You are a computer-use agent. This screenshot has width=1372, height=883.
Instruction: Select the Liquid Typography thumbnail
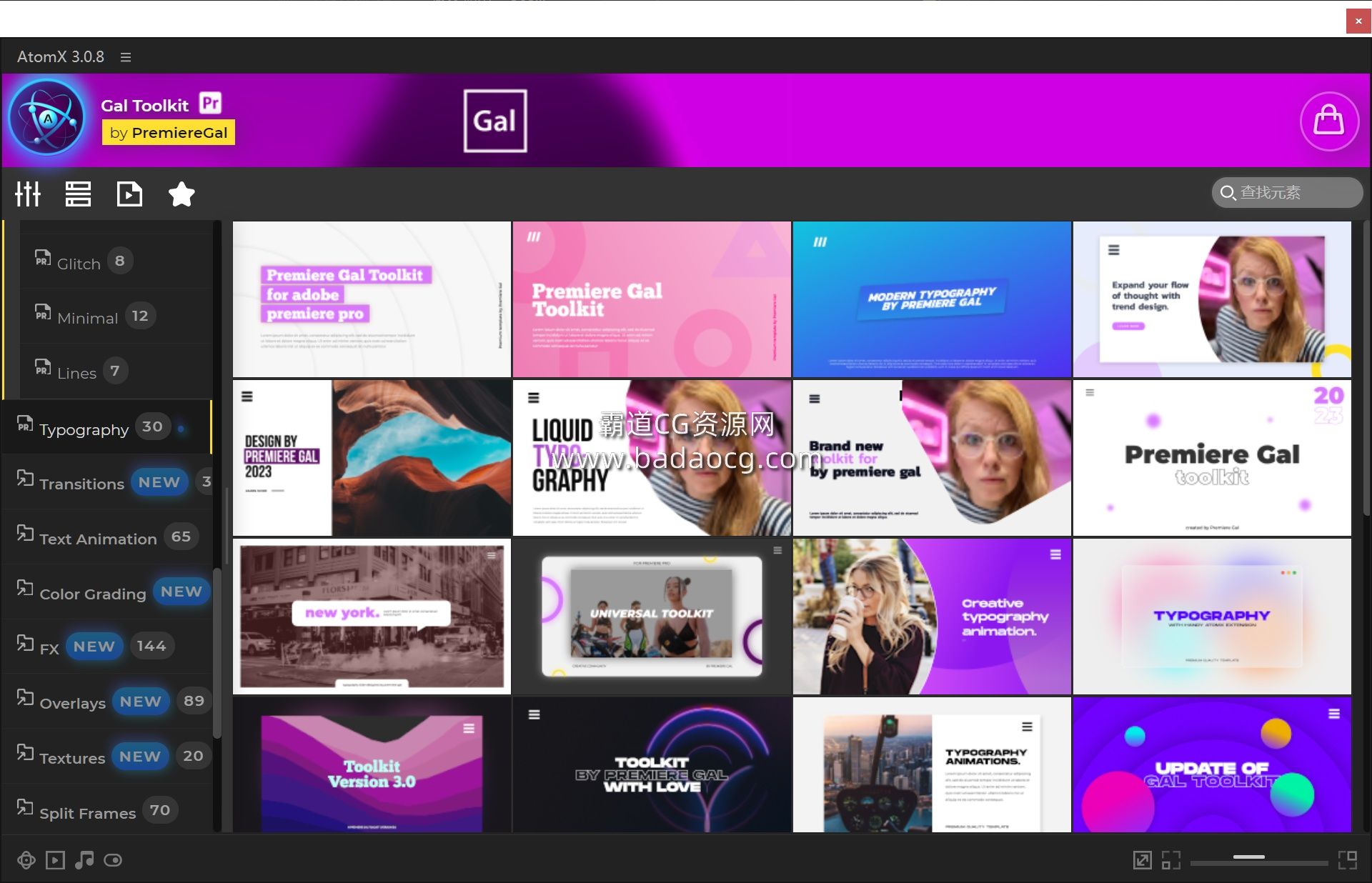pos(652,458)
